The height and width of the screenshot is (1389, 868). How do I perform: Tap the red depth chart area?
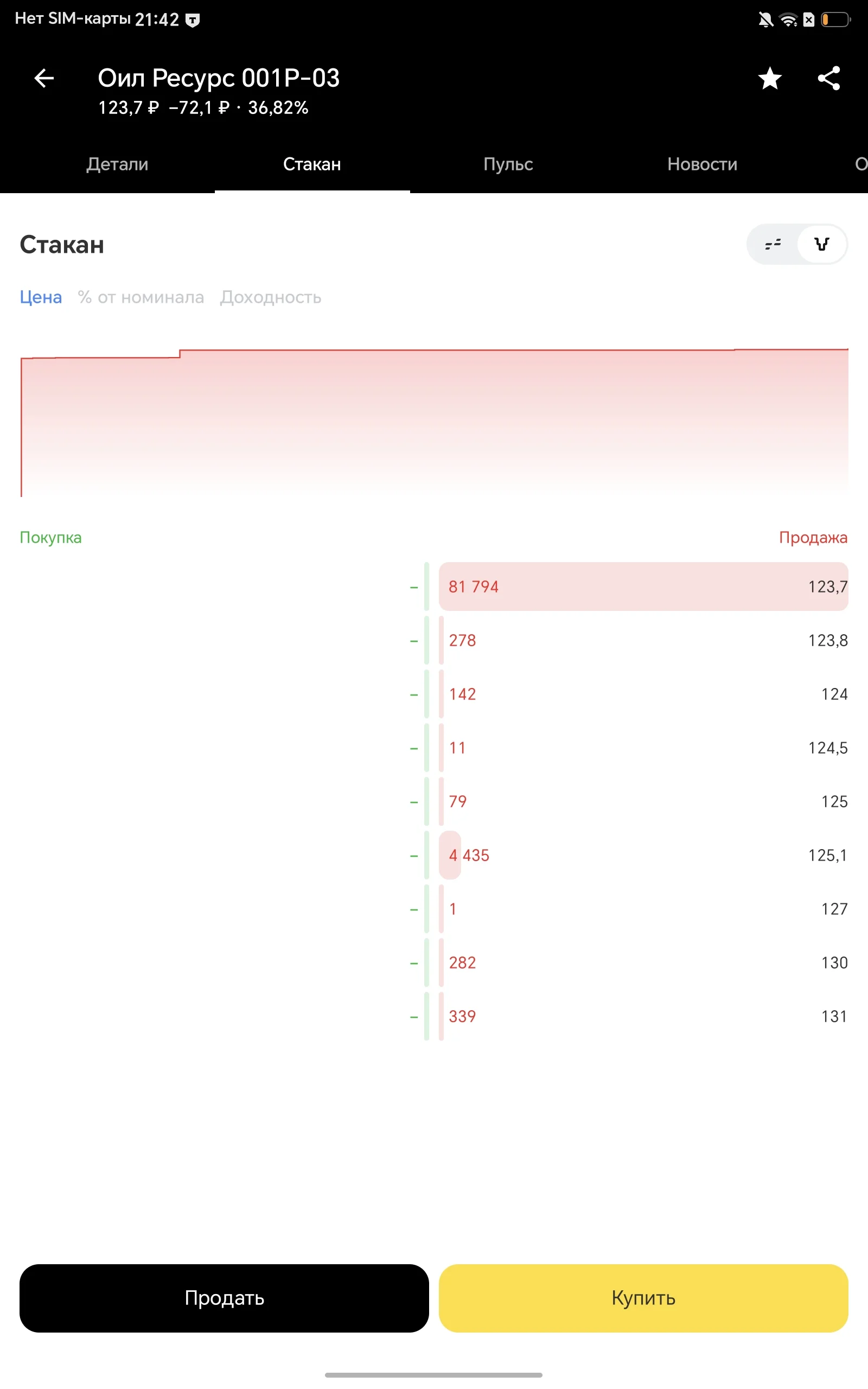pos(434,423)
